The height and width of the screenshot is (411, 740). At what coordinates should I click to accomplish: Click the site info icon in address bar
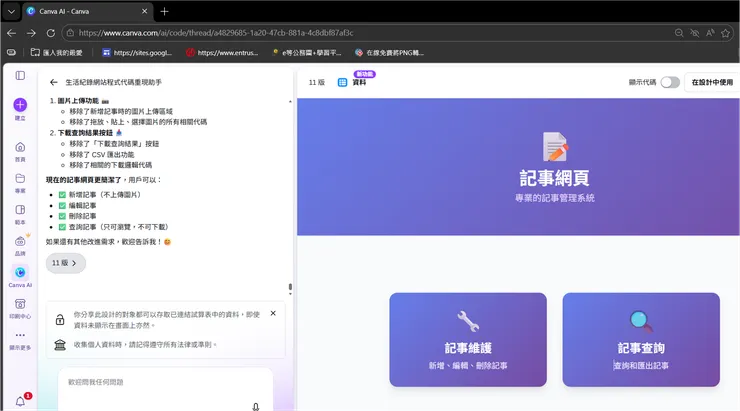pos(70,33)
